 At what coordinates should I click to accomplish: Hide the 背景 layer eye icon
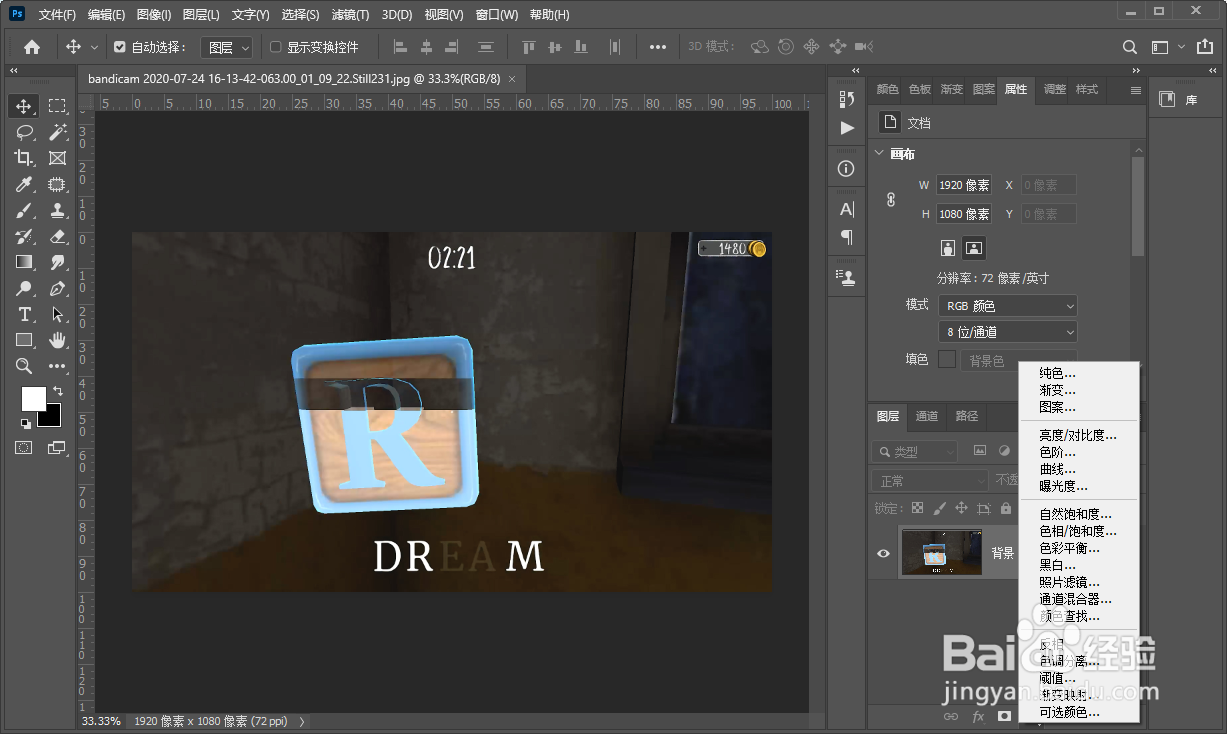click(x=883, y=553)
